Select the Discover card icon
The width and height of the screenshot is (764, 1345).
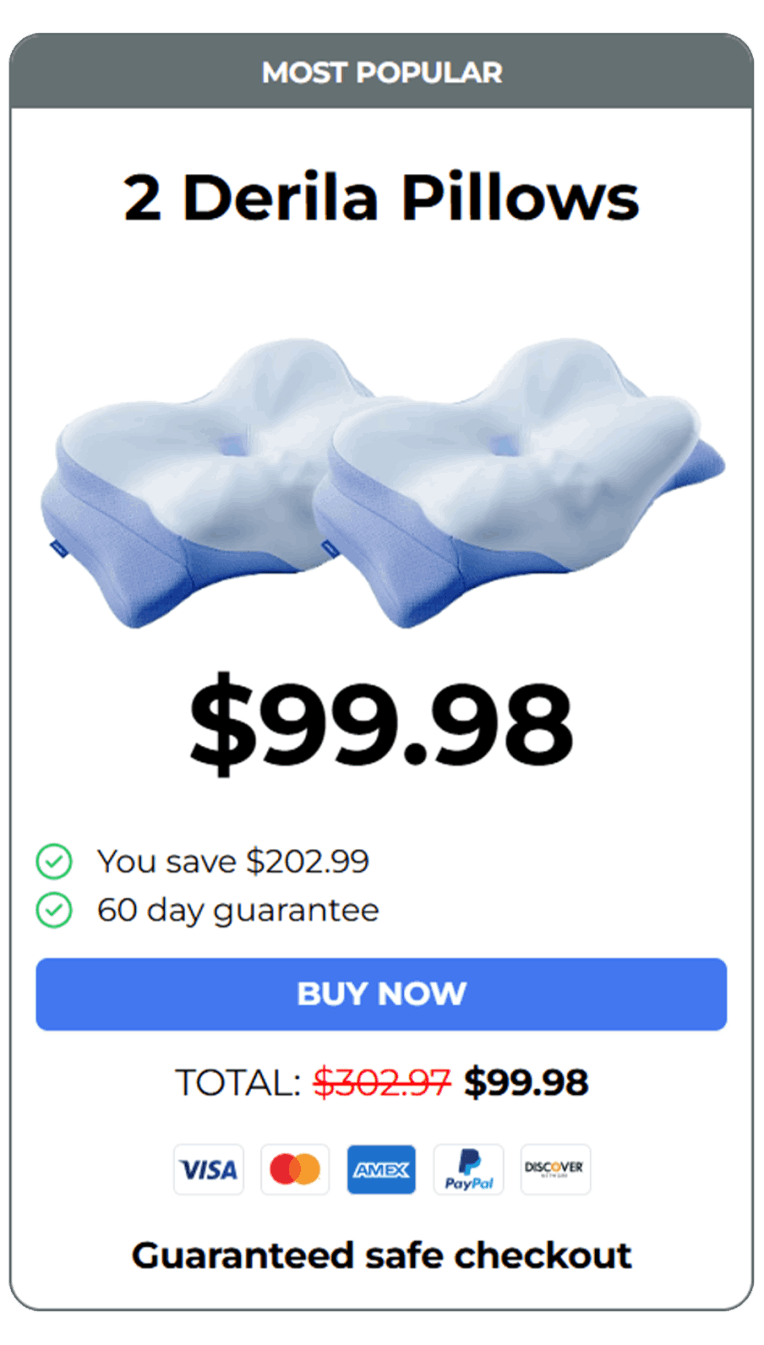pyautogui.click(x=555, y=1169)
